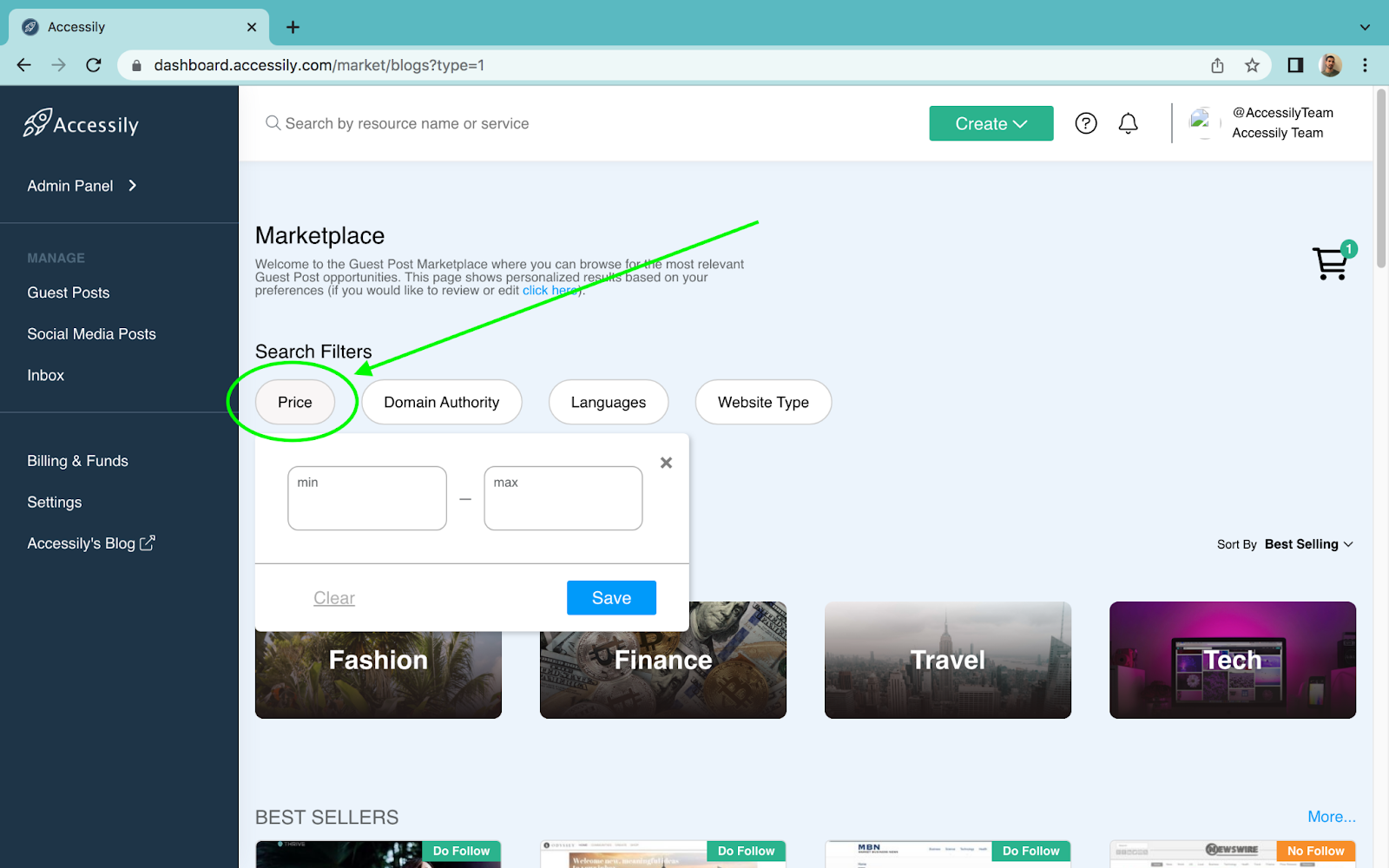Clear the price filter
The height and width of the screenshot is (868, 1389).
point(334,598)
